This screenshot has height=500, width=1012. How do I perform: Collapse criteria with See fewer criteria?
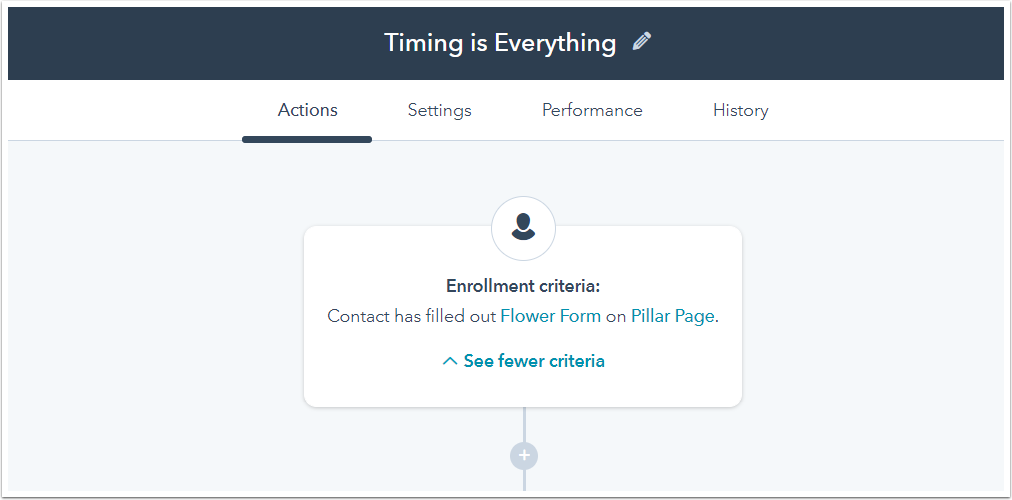coord(533,361)
